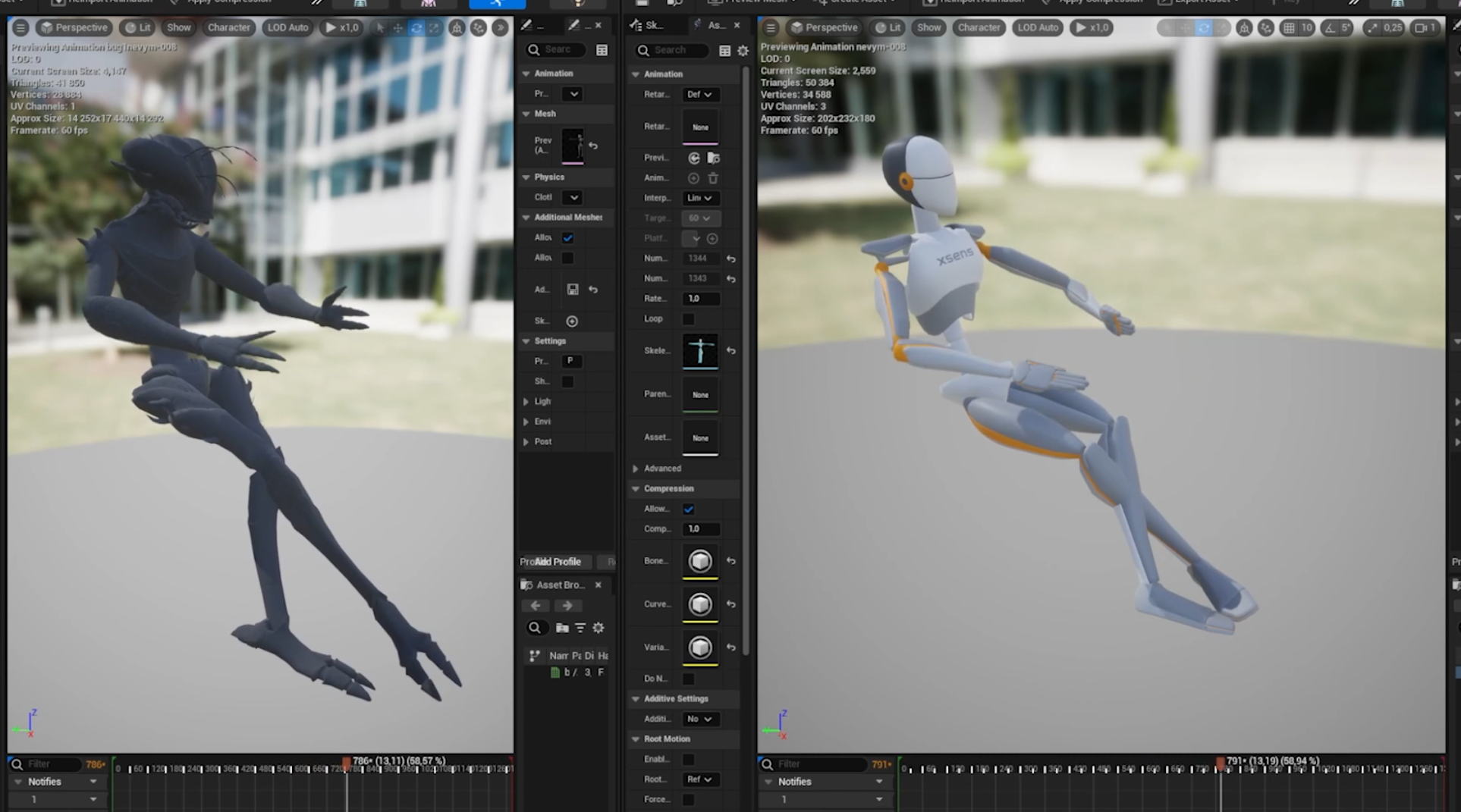This screenshot has width=1461, height=812.
Task: Collapse the Physics section in preview settings
Action: [526, 177]
